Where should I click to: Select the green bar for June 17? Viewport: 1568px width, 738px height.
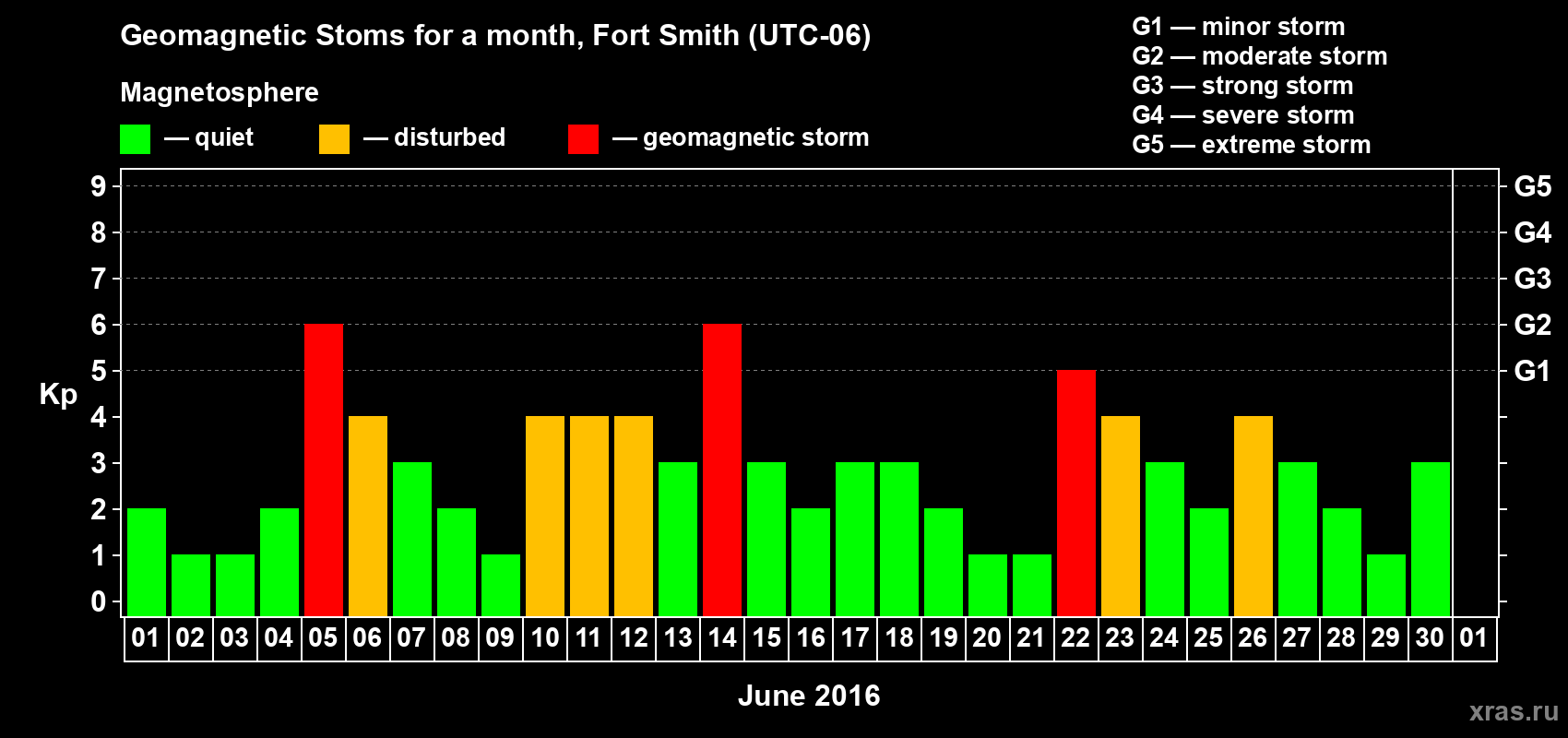pos(855,540)
